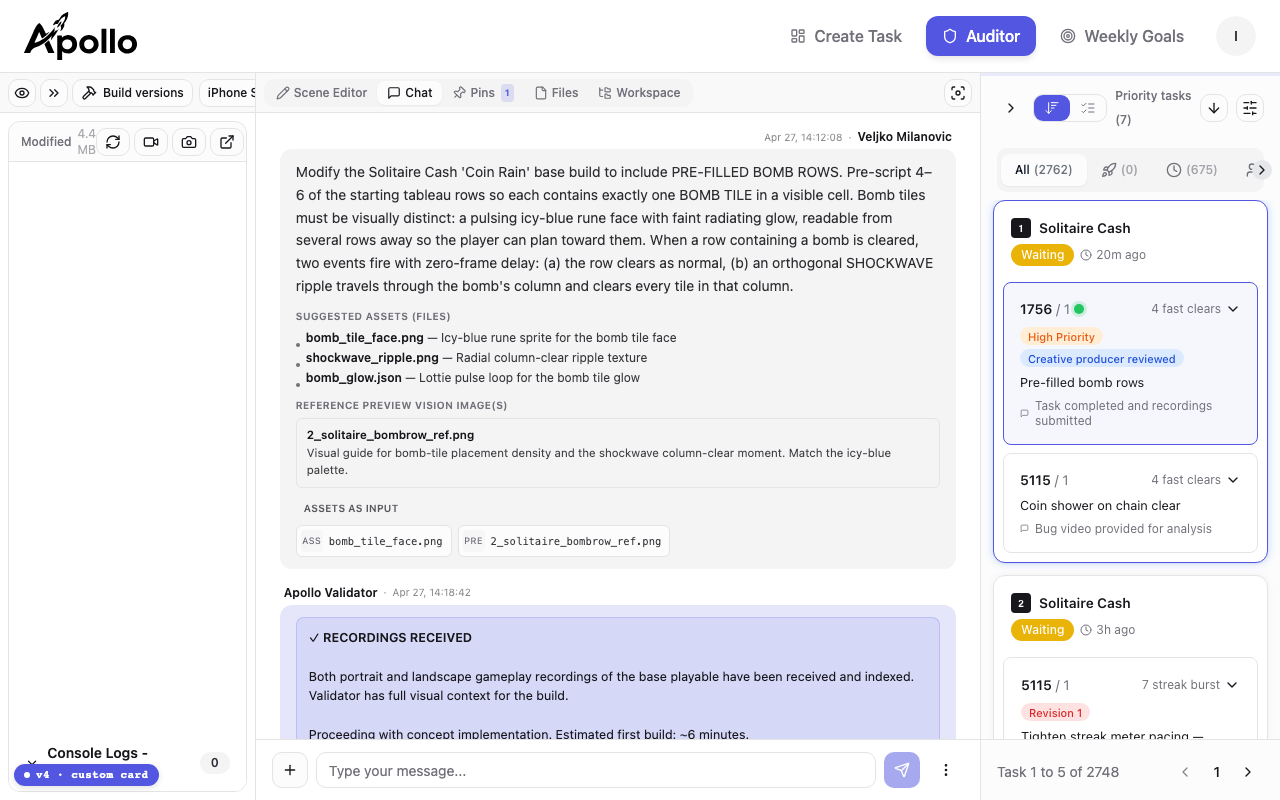Select the rocket (0) filter tab
Viewport: 1280px width, 800px height.
point(1120,170)
